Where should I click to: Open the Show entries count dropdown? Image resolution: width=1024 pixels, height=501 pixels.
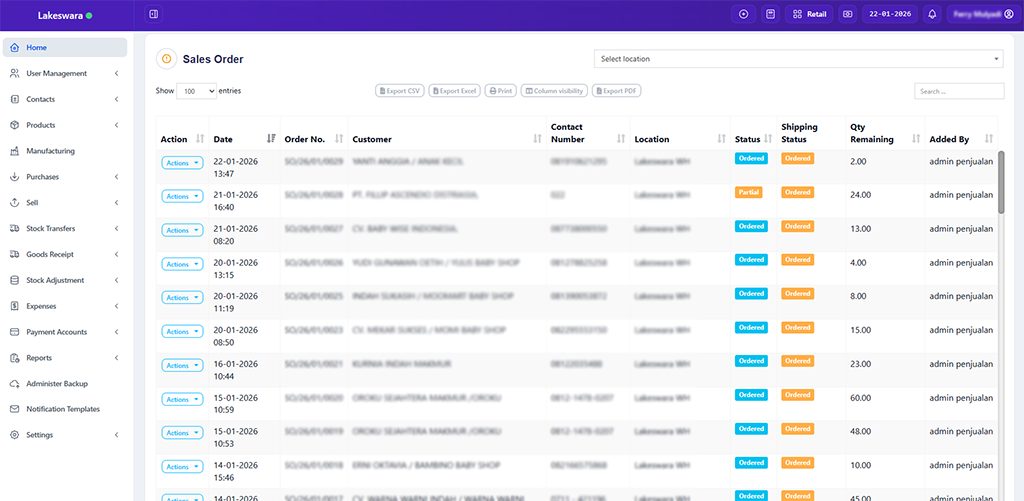(197, 91)
